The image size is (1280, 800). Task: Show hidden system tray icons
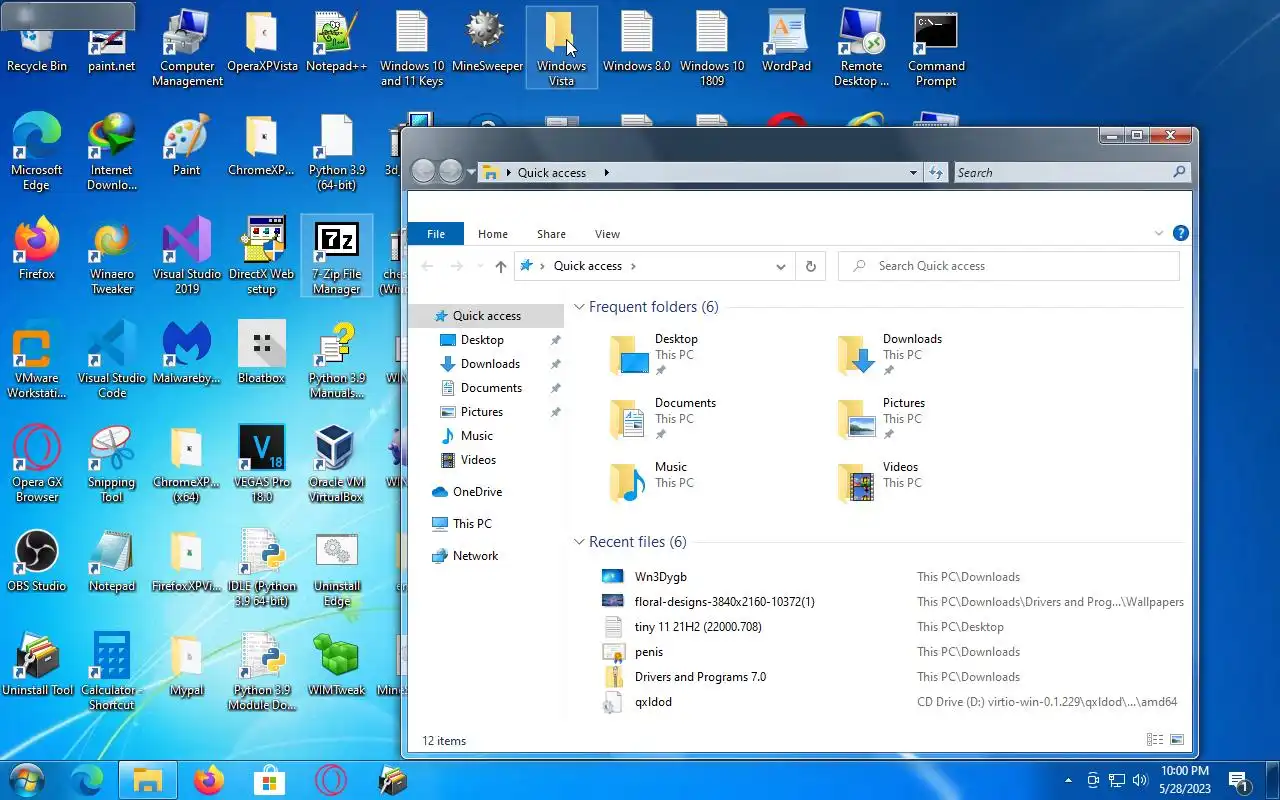pos(1068,780)
